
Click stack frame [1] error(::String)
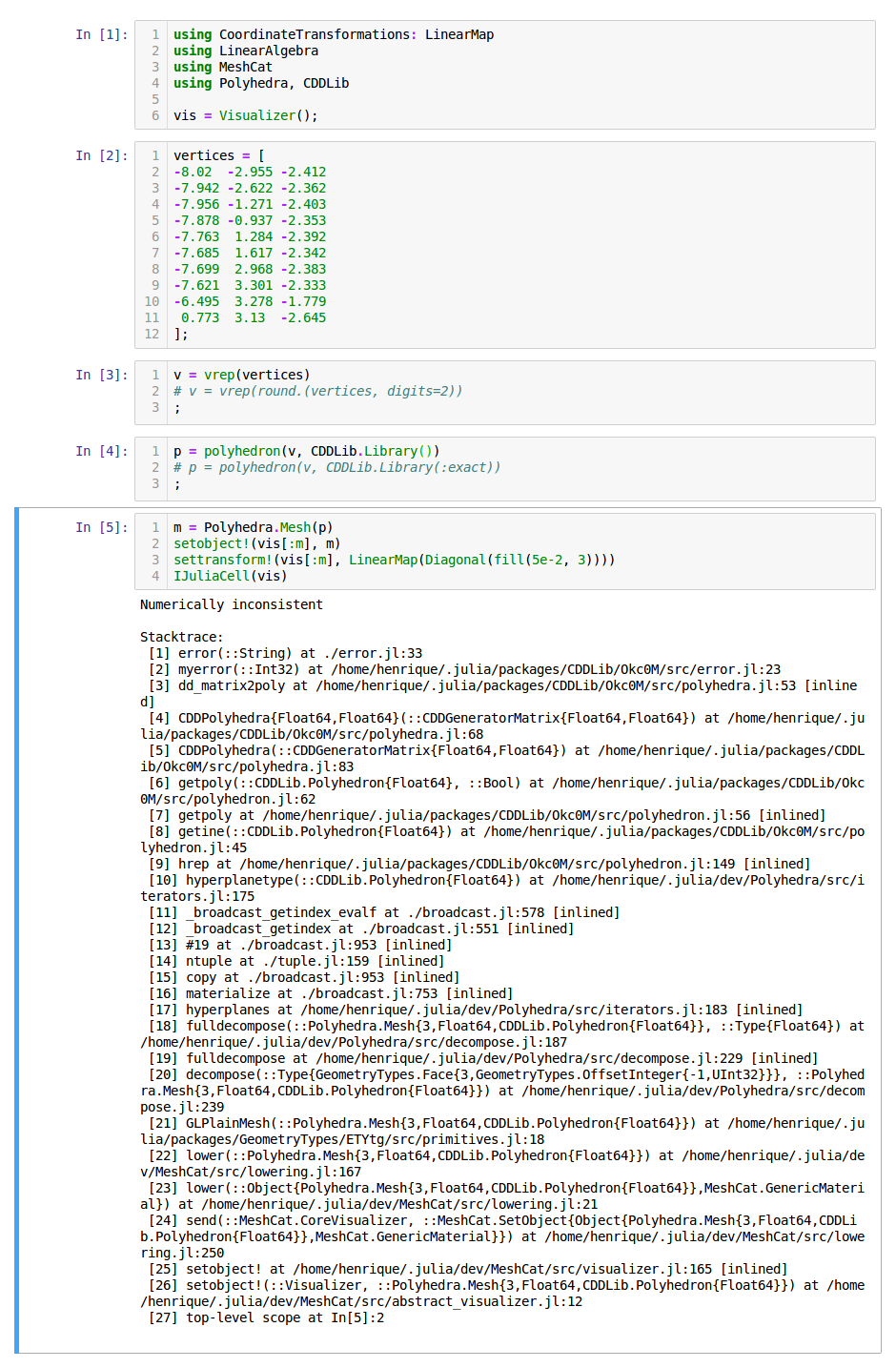[286, 653]
